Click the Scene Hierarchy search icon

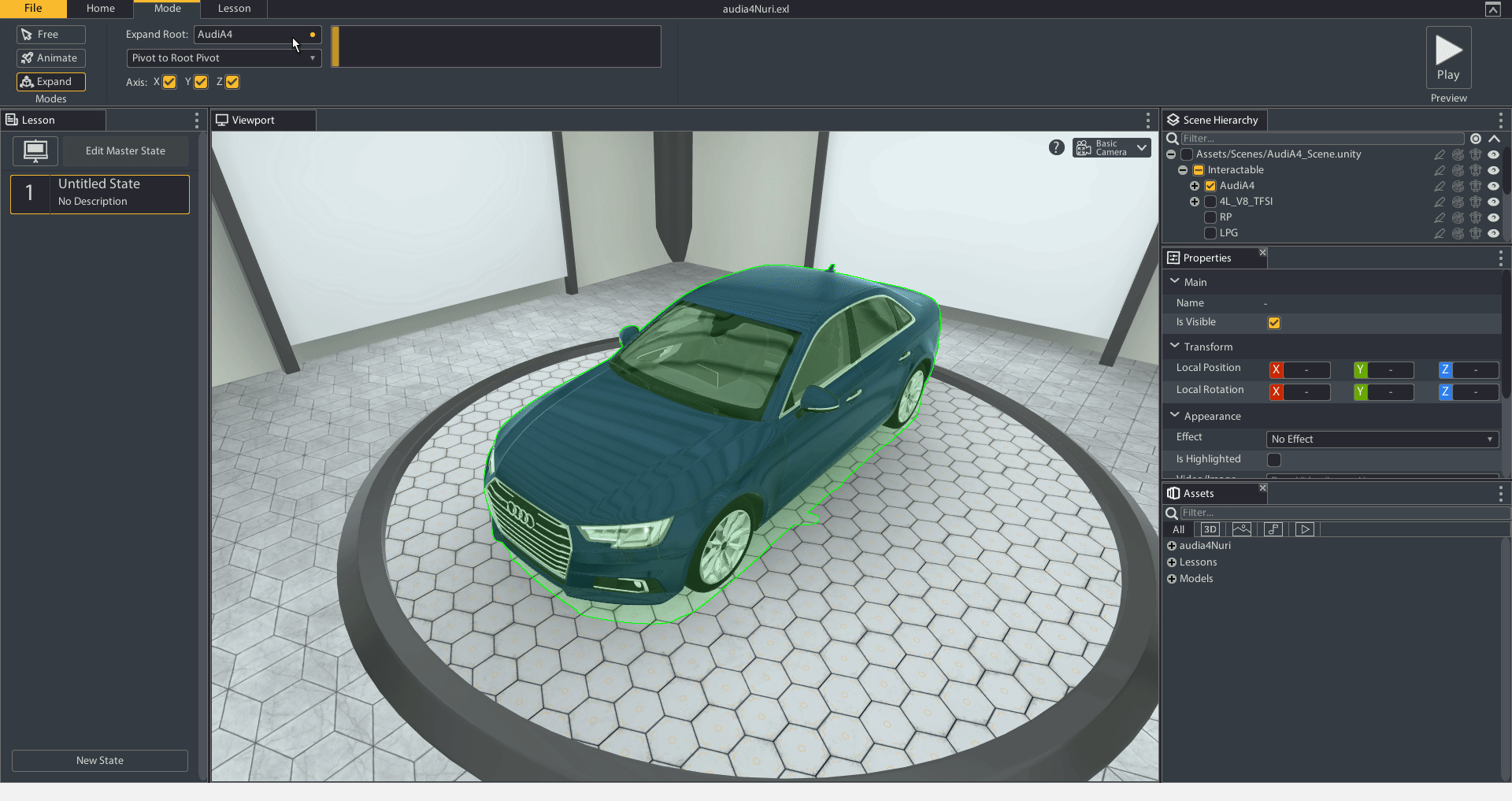click(x=1172, y=139)
